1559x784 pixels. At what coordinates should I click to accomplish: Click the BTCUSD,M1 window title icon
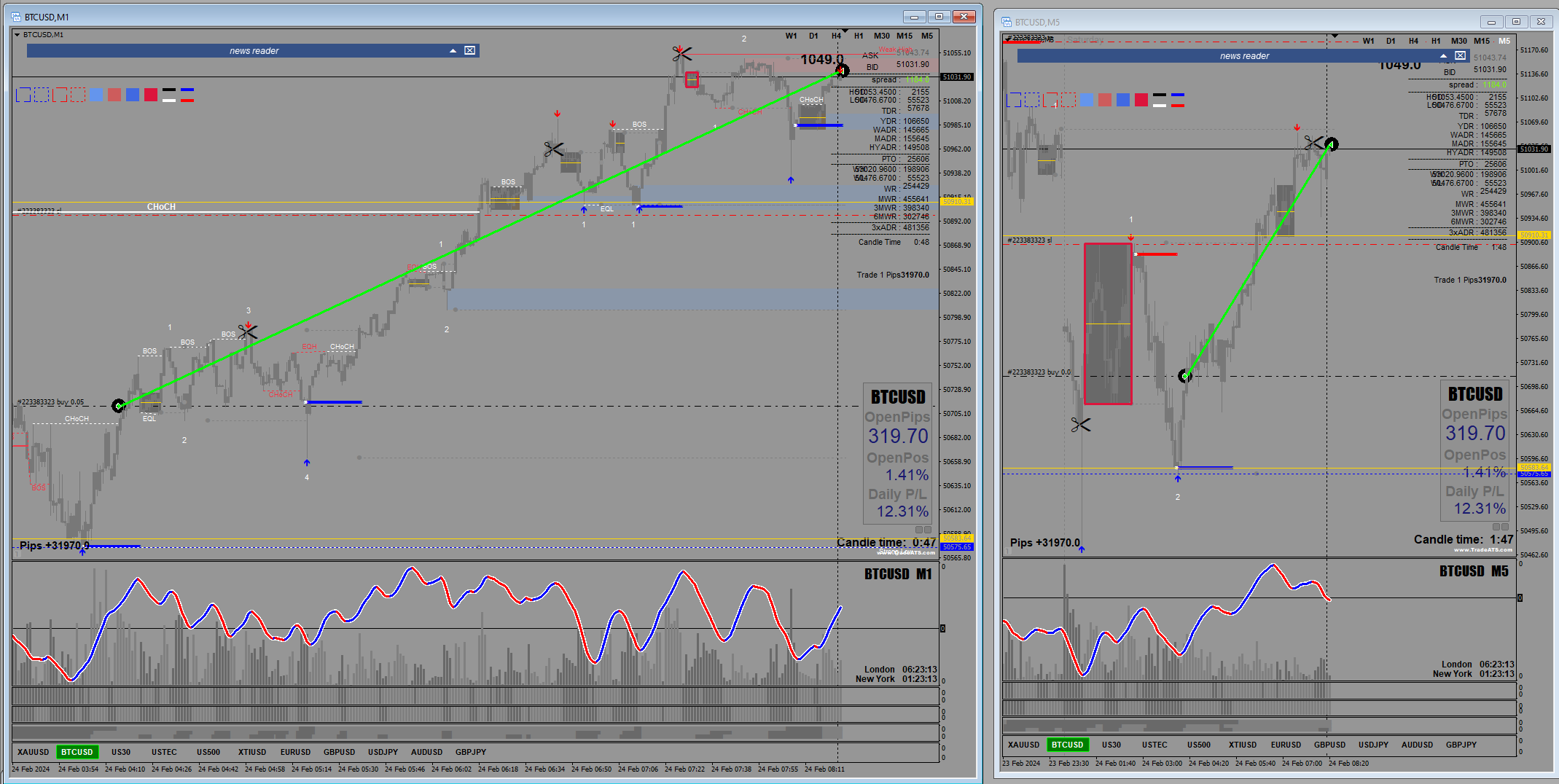pyautogui.click(x=17, y=16)
